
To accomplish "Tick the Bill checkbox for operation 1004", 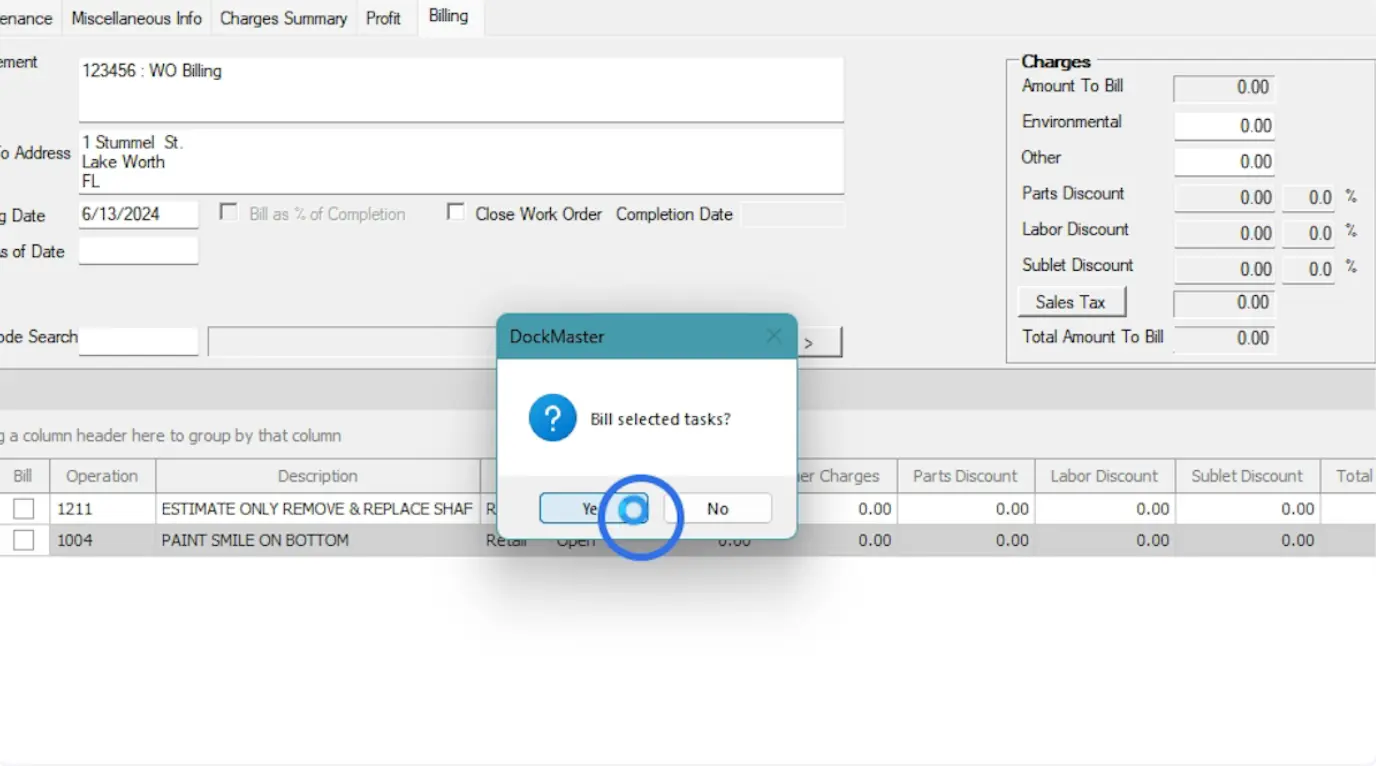I will pos(23,540).
